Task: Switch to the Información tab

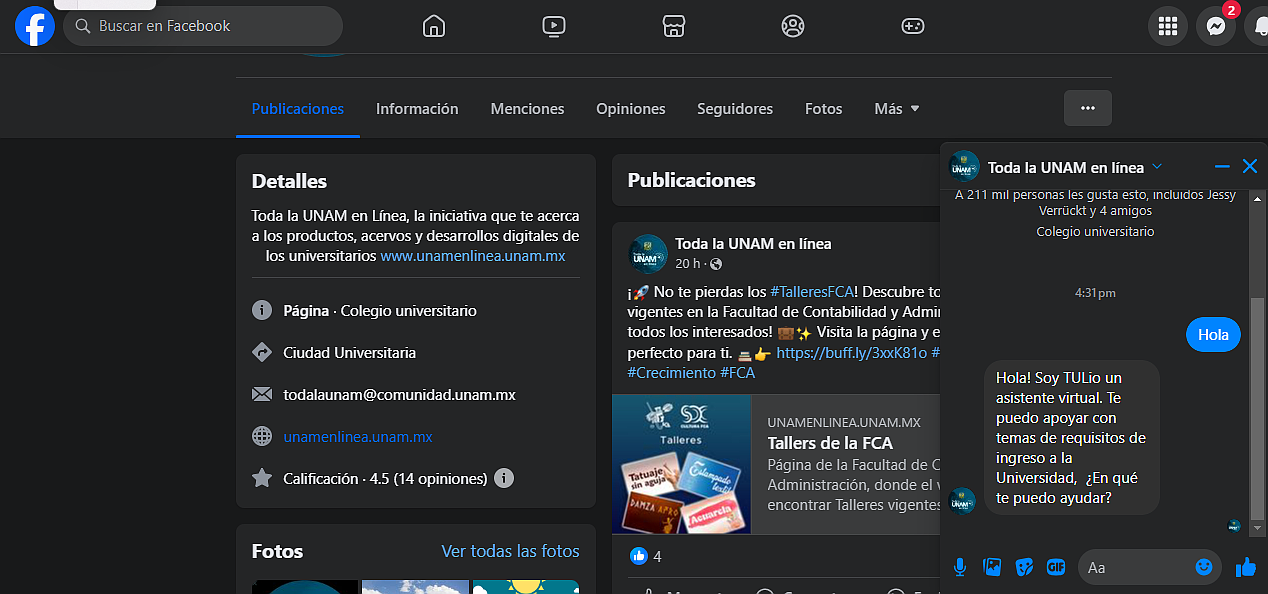Action: [417, 109]
